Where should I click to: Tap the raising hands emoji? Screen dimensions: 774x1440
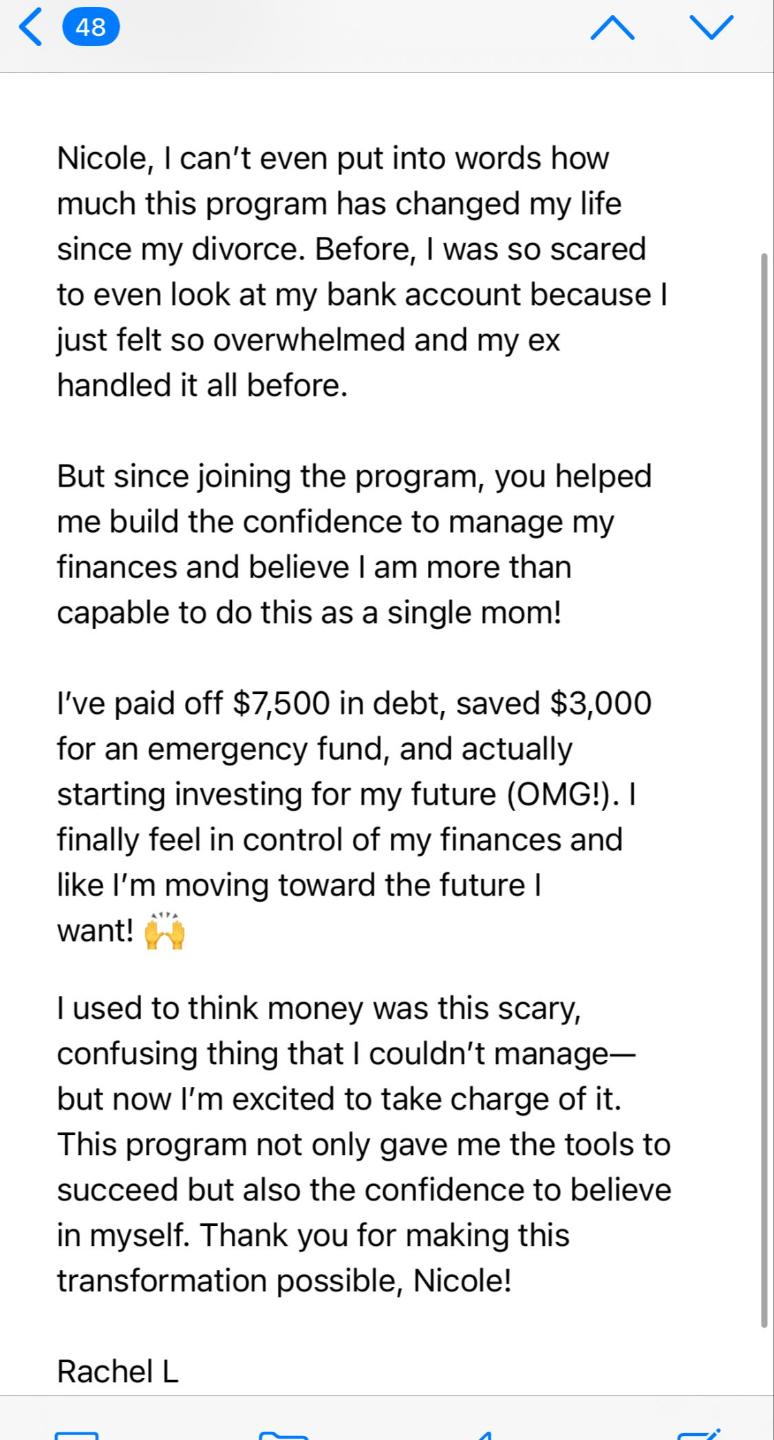[x=165, y=932]
